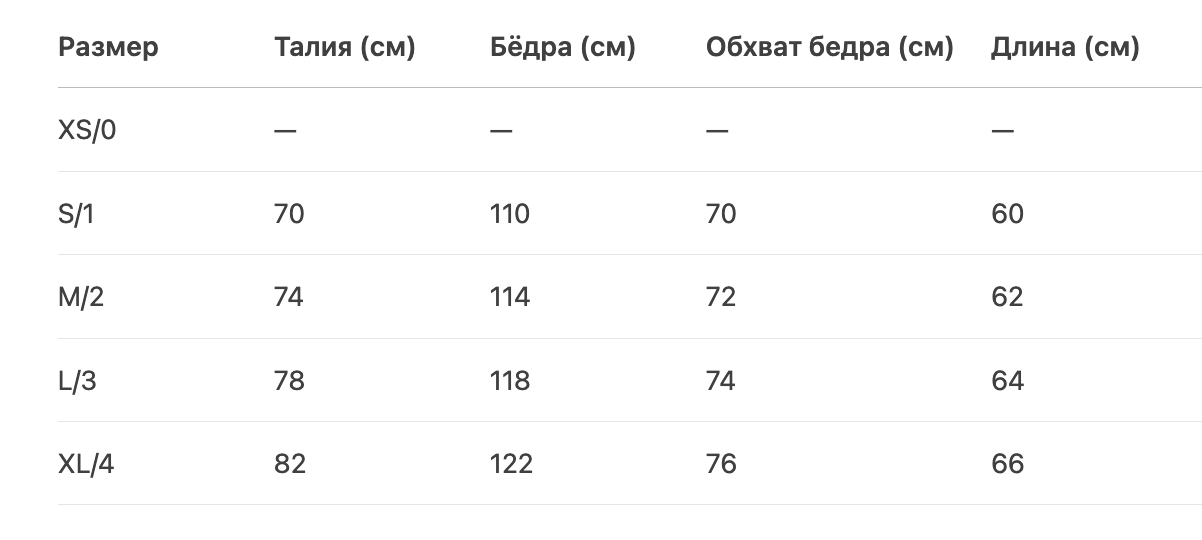Screen dimensions: 1202x540
Task: Click the Длина (см) column header
Action: (1065, 47)
